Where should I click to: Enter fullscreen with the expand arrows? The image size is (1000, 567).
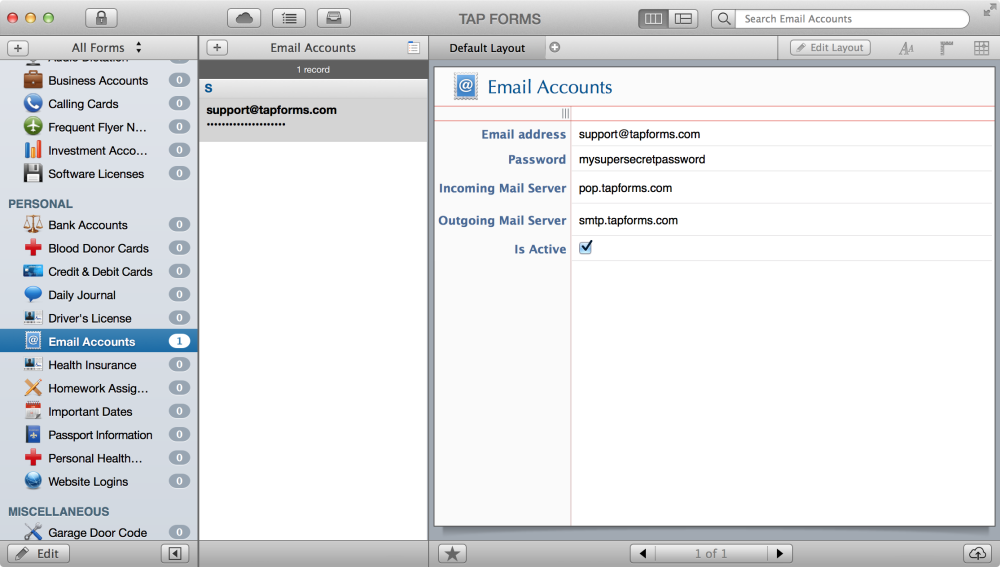989,10
